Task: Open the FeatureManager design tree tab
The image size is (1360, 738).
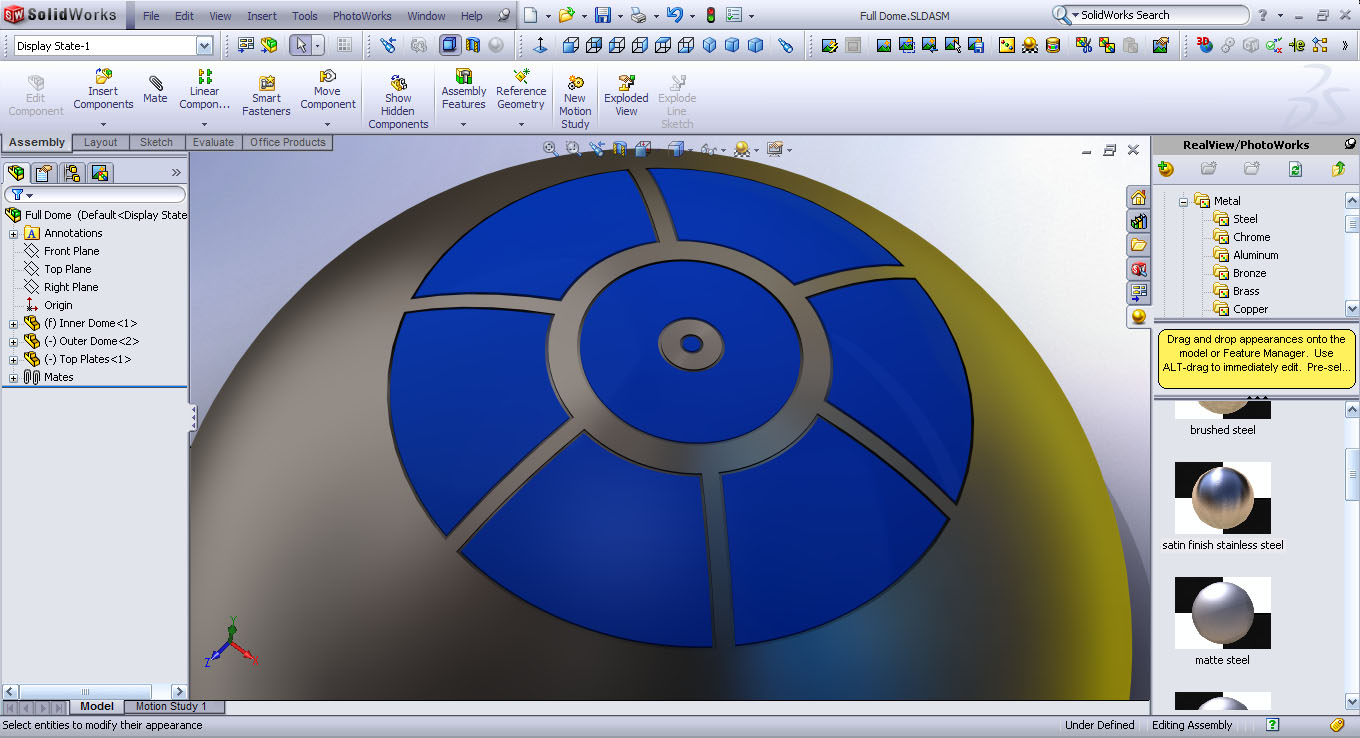Action: click(x=16, y=173)
